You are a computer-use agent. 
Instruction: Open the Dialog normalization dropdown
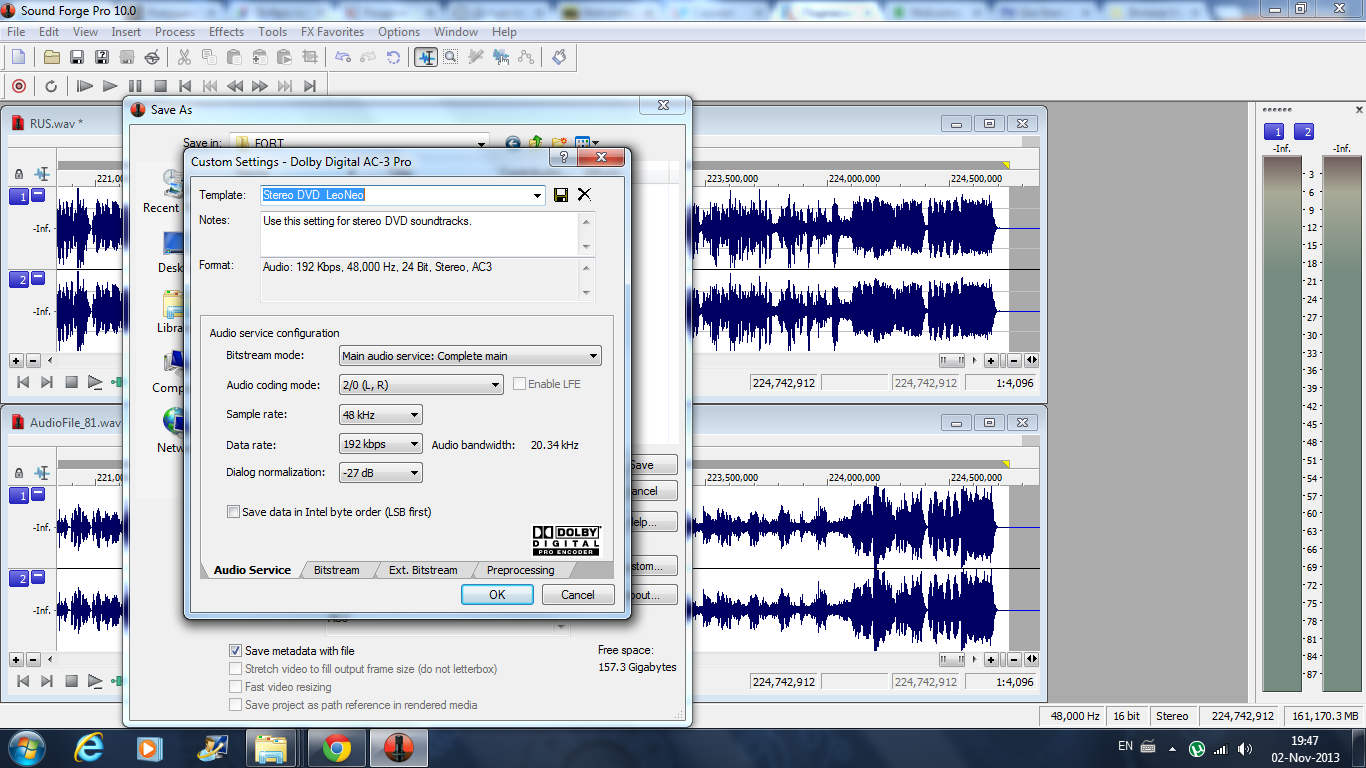click(x=415, y=473)
